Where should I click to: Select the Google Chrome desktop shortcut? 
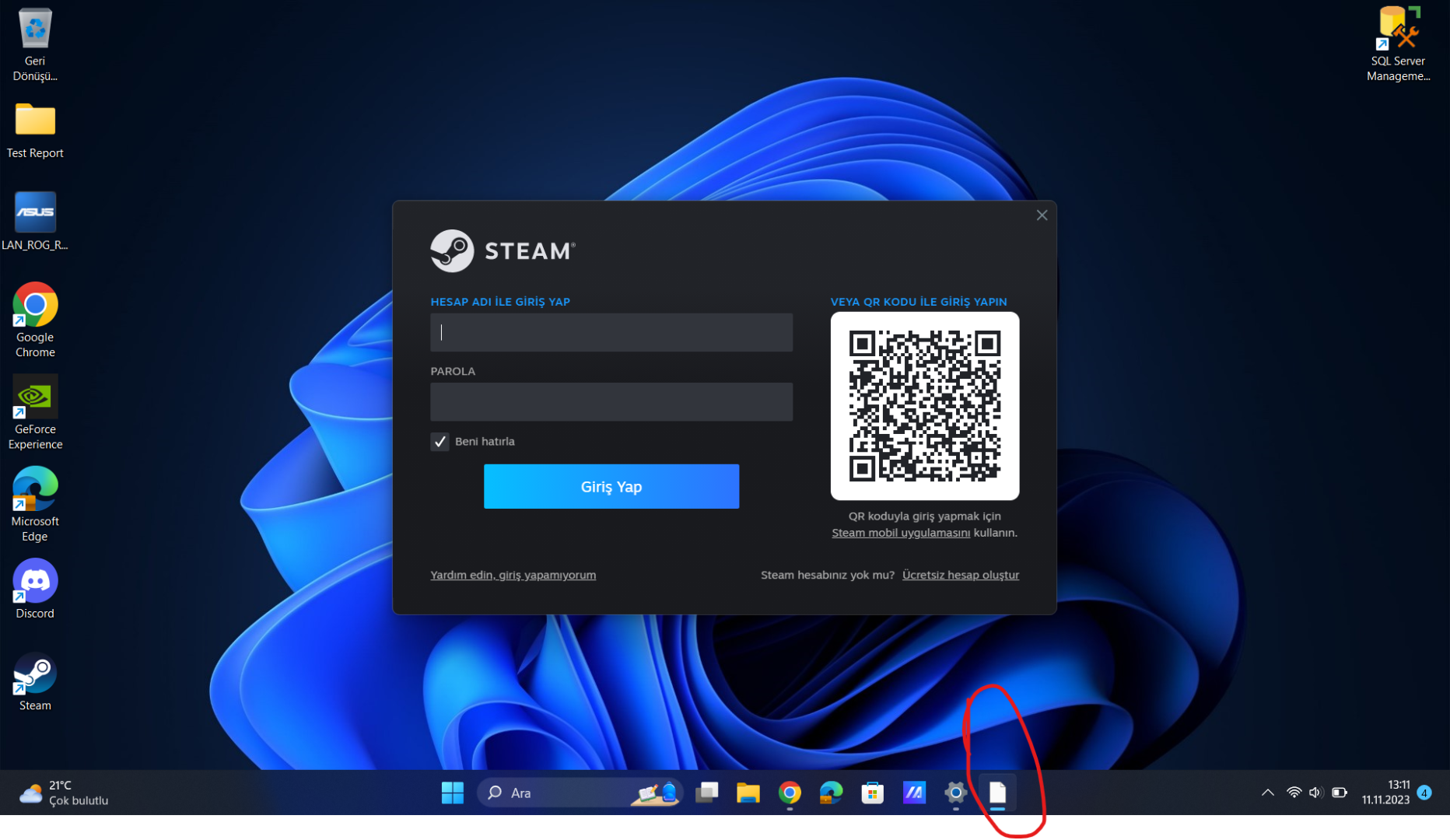[35, 320]
